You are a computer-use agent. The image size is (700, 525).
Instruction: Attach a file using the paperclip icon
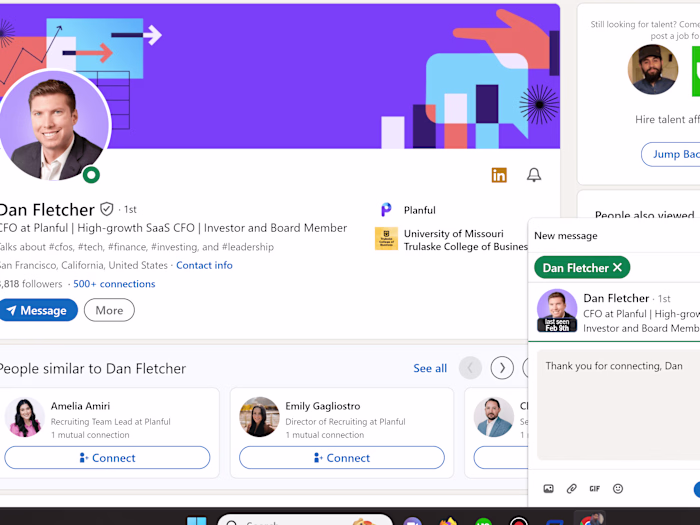pos(571,488)
